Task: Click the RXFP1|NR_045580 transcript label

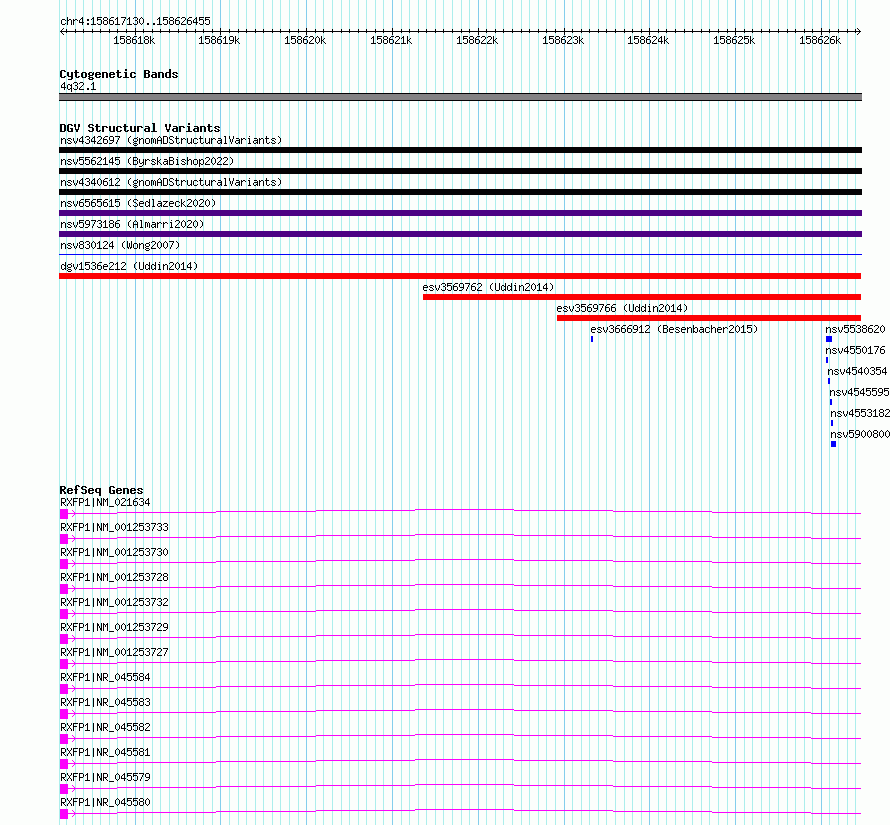Action: (x=106, y=802)
